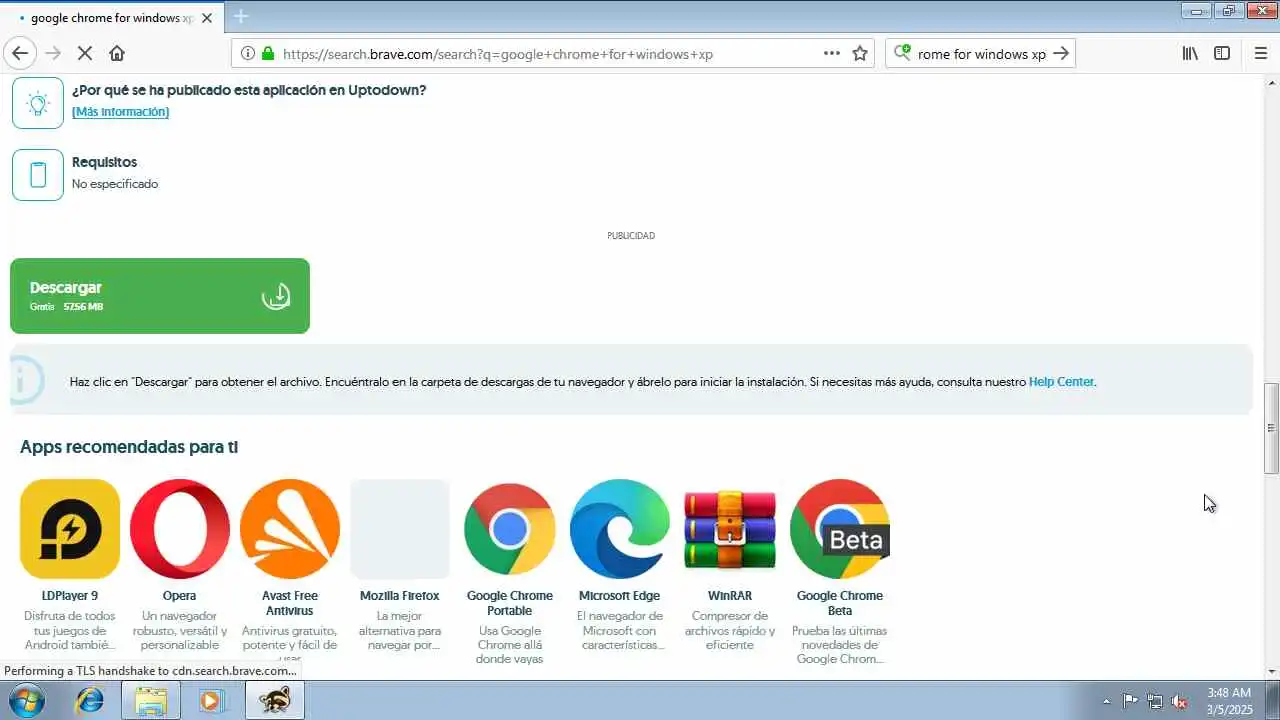
Task: Open page actions three-dot menu
Action: click(x=832, y=53)
